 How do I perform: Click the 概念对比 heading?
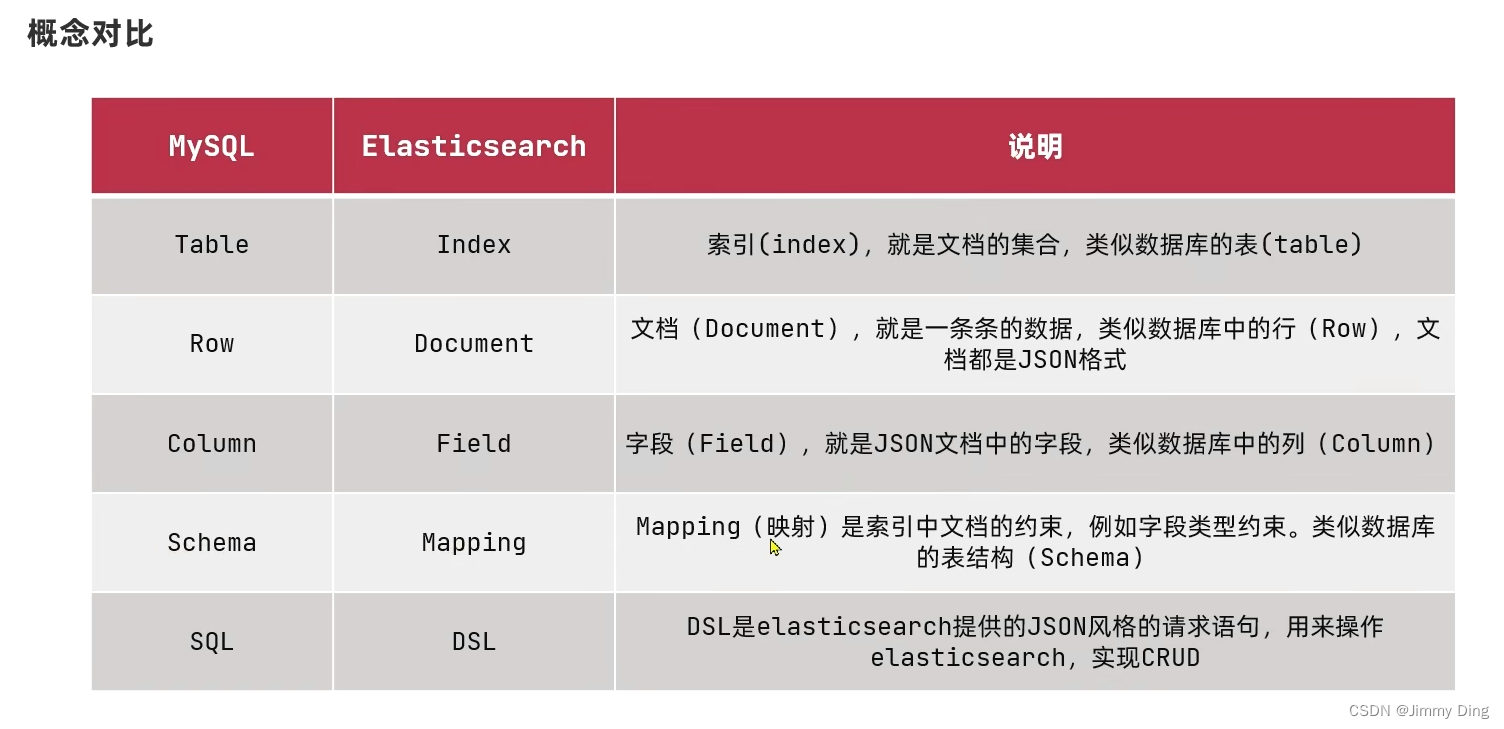coord(90,34)
